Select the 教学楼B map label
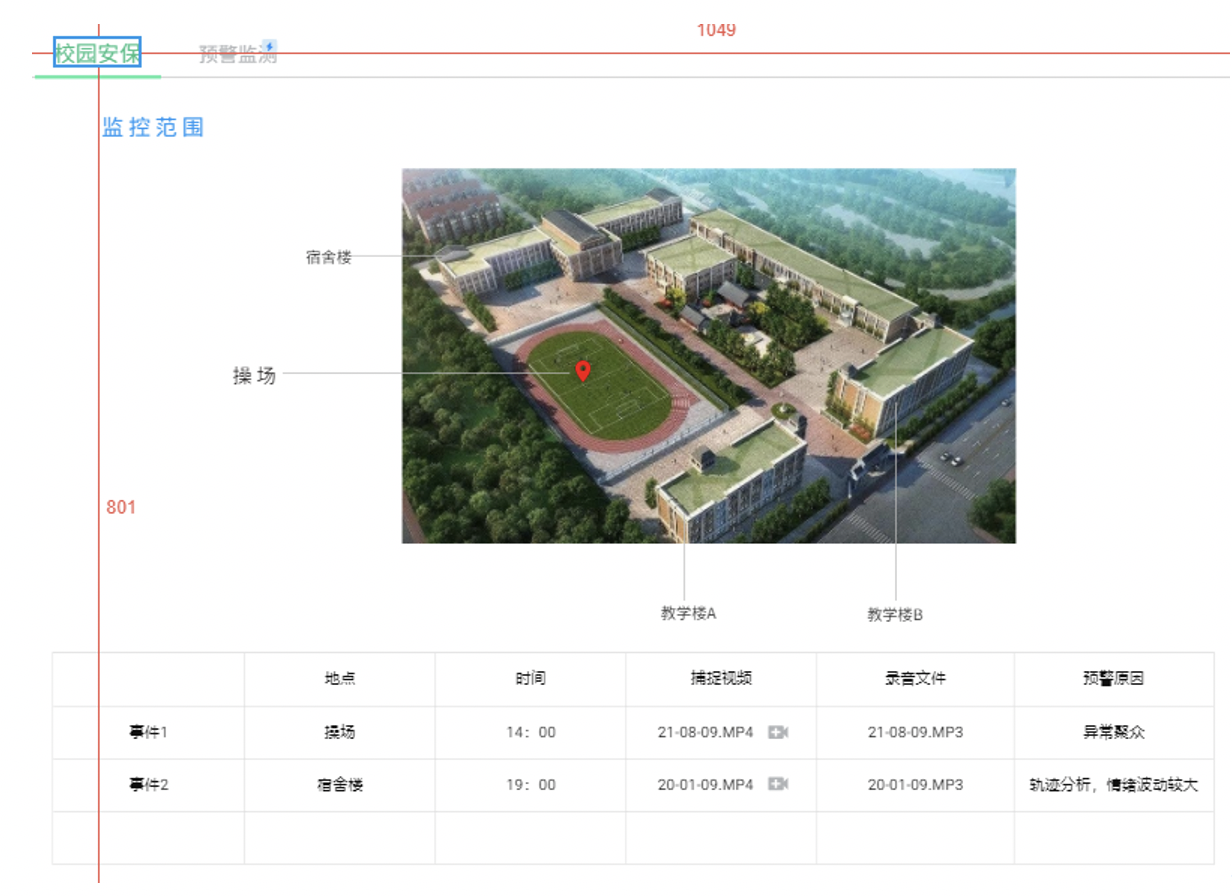This screenshot has width=1232, height=896. click(895, 614)
